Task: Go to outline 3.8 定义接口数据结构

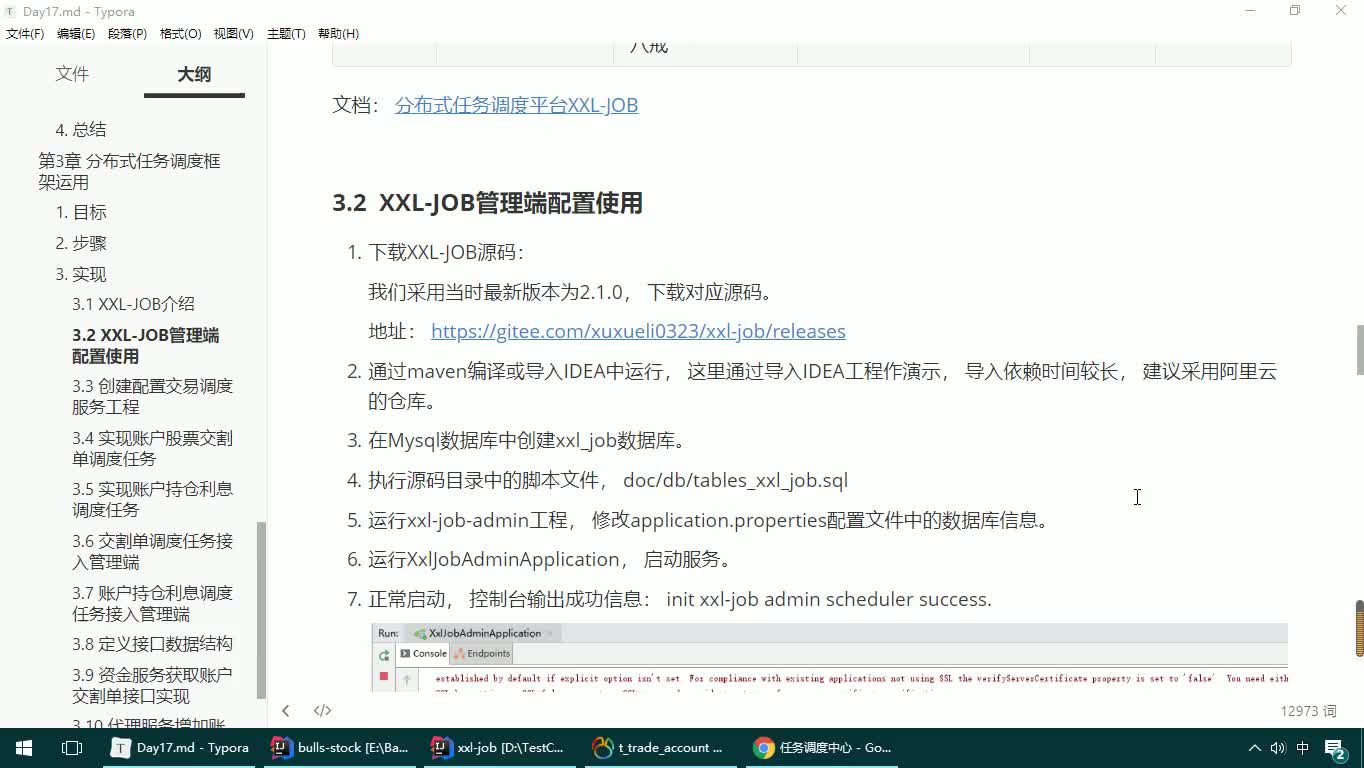Action: click(x=152, y=644)
